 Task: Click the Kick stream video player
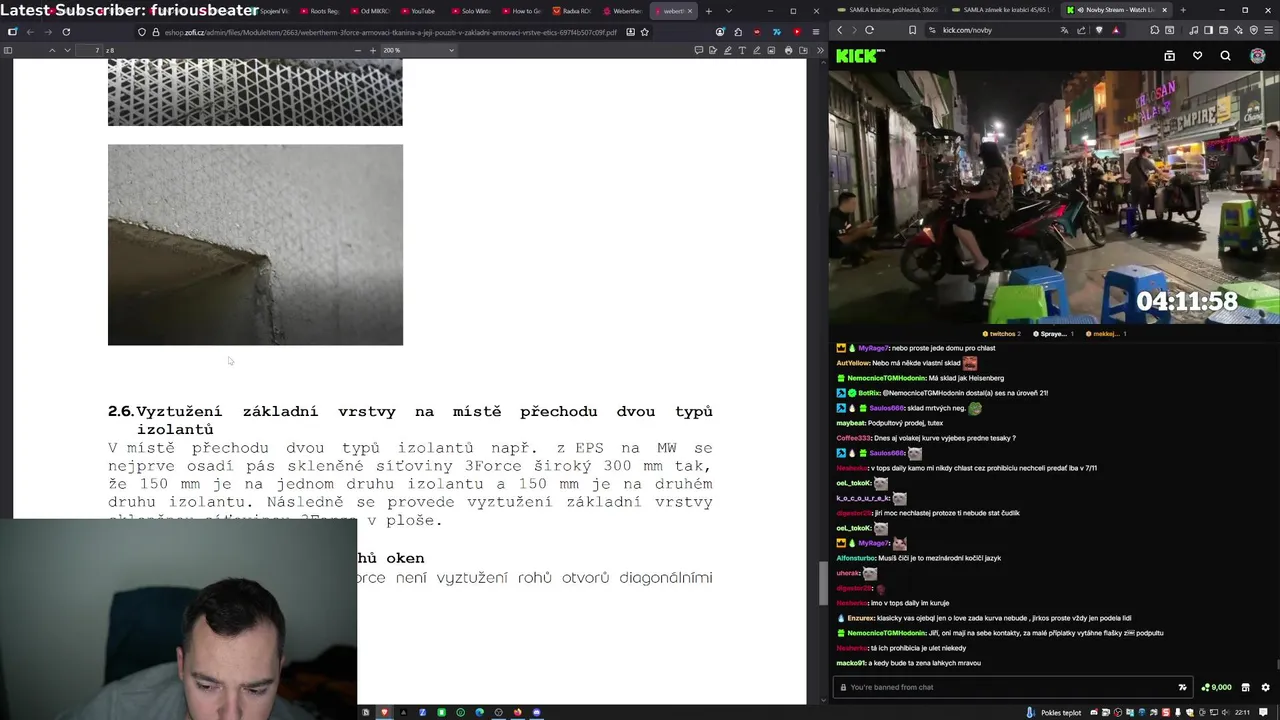pos(1054,197)
